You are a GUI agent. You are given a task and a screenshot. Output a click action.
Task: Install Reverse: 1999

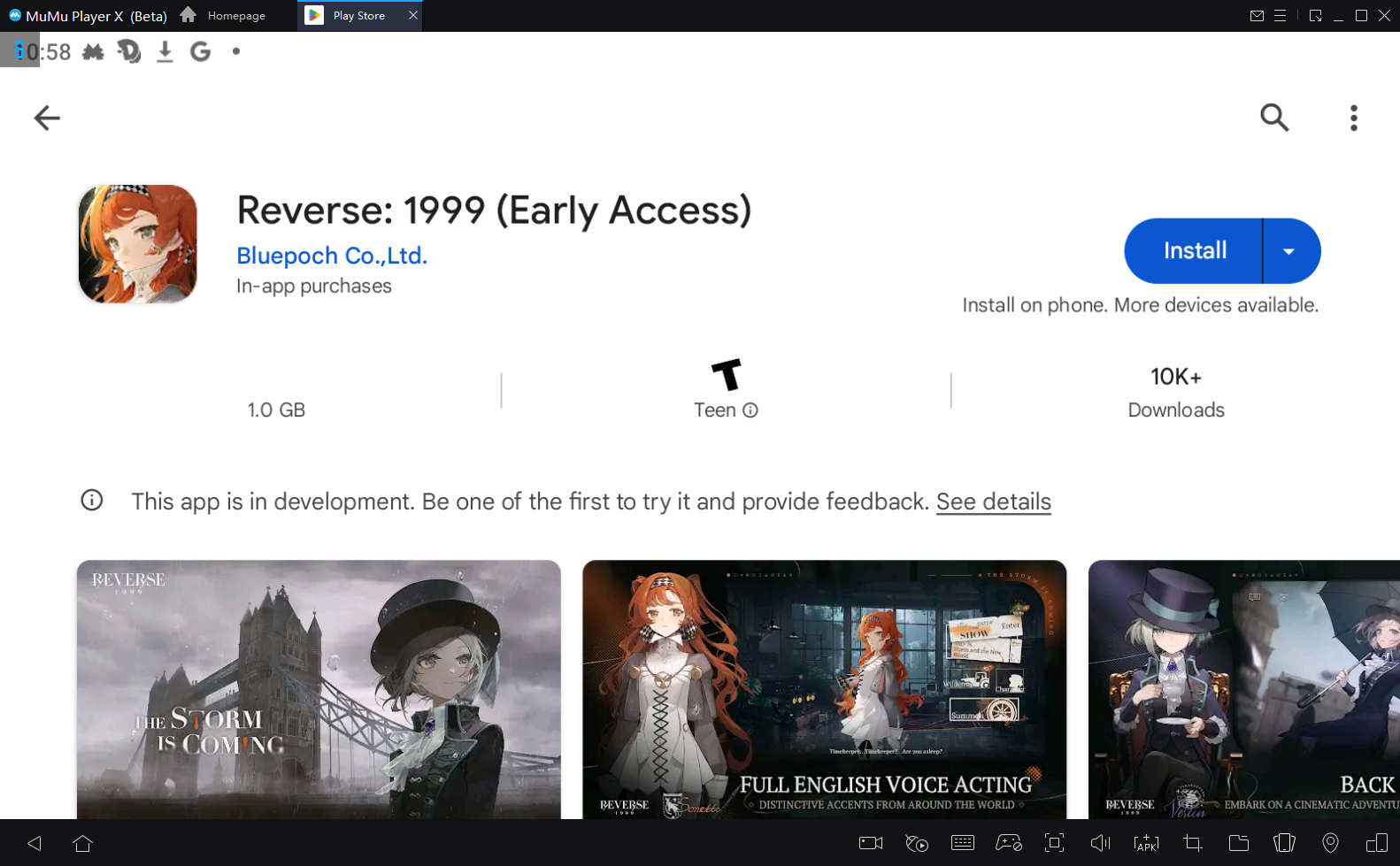[x=1194, y=251]
